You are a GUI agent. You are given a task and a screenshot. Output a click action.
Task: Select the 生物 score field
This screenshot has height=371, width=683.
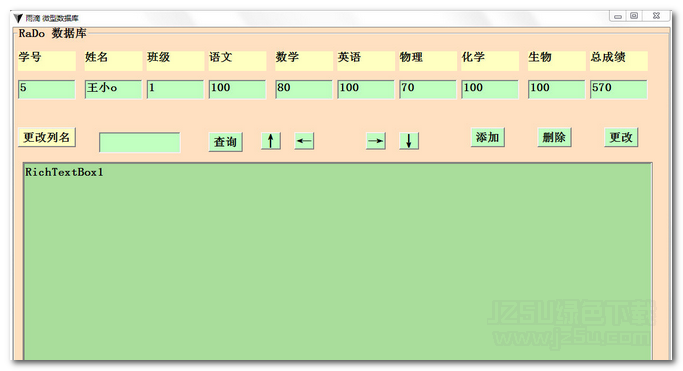(557, 89)
